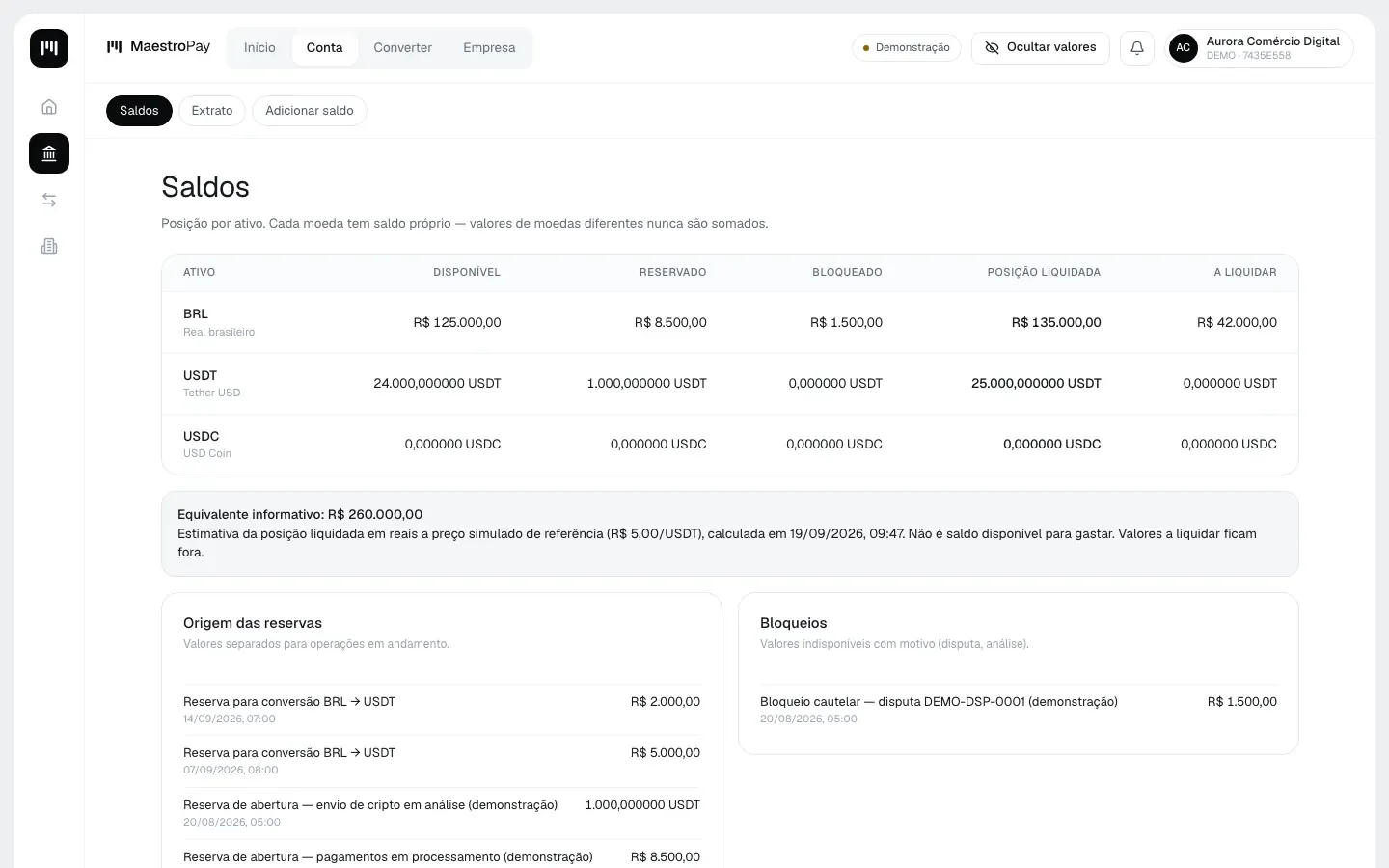Go to the Início tab
Screen dimensions: 1389x868
pos(259,47)
